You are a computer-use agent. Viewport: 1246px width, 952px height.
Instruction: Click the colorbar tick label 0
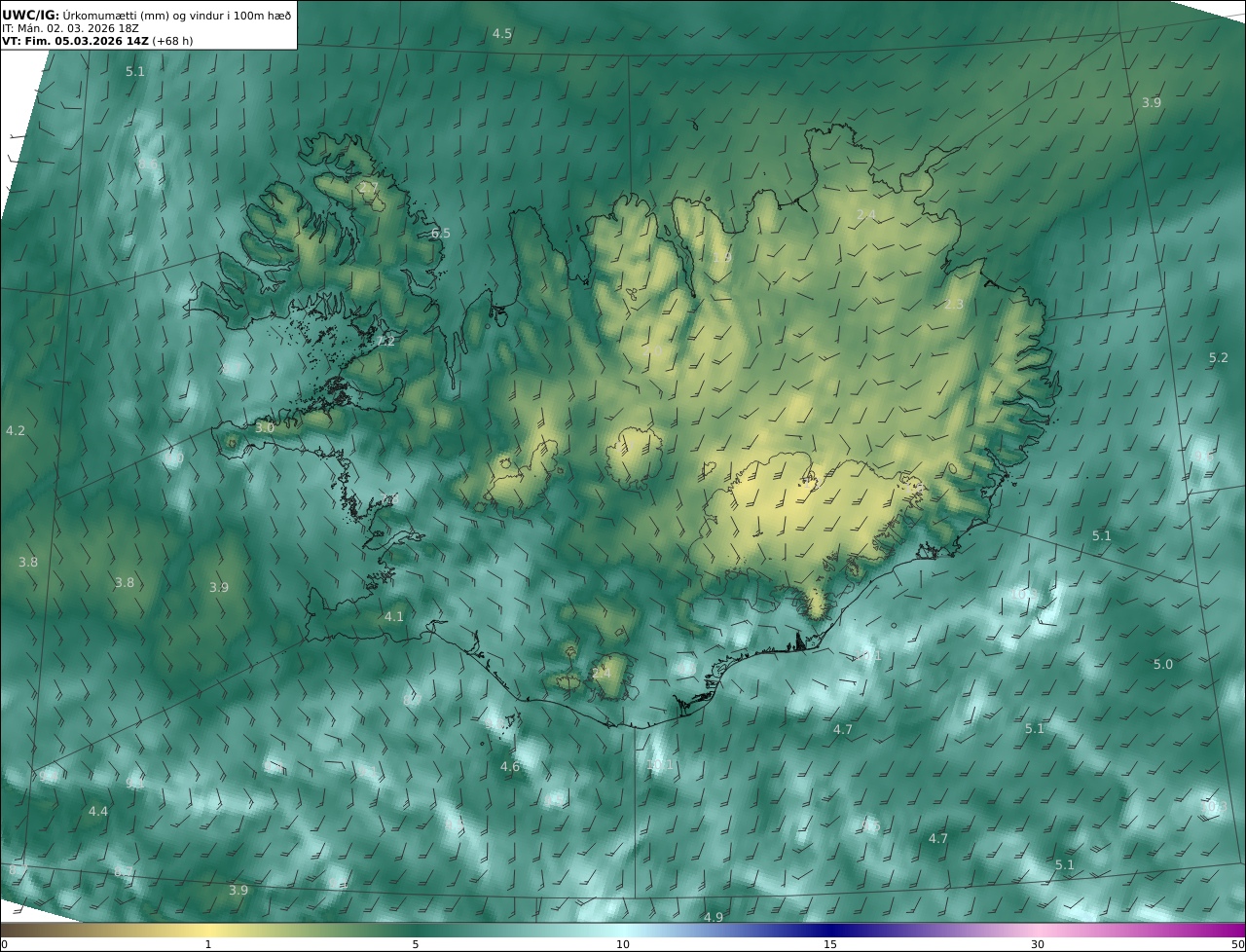click(4, 944)
